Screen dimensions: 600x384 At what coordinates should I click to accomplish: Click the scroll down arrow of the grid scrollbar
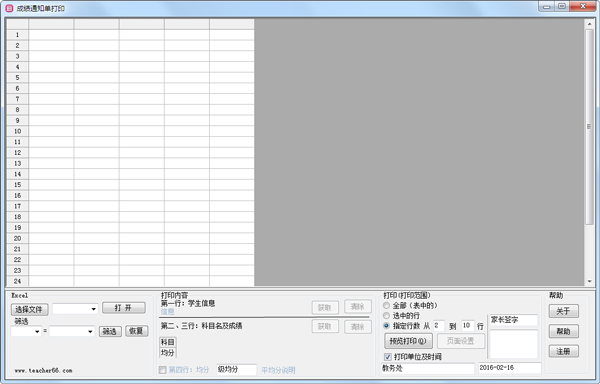click(589, 281)
